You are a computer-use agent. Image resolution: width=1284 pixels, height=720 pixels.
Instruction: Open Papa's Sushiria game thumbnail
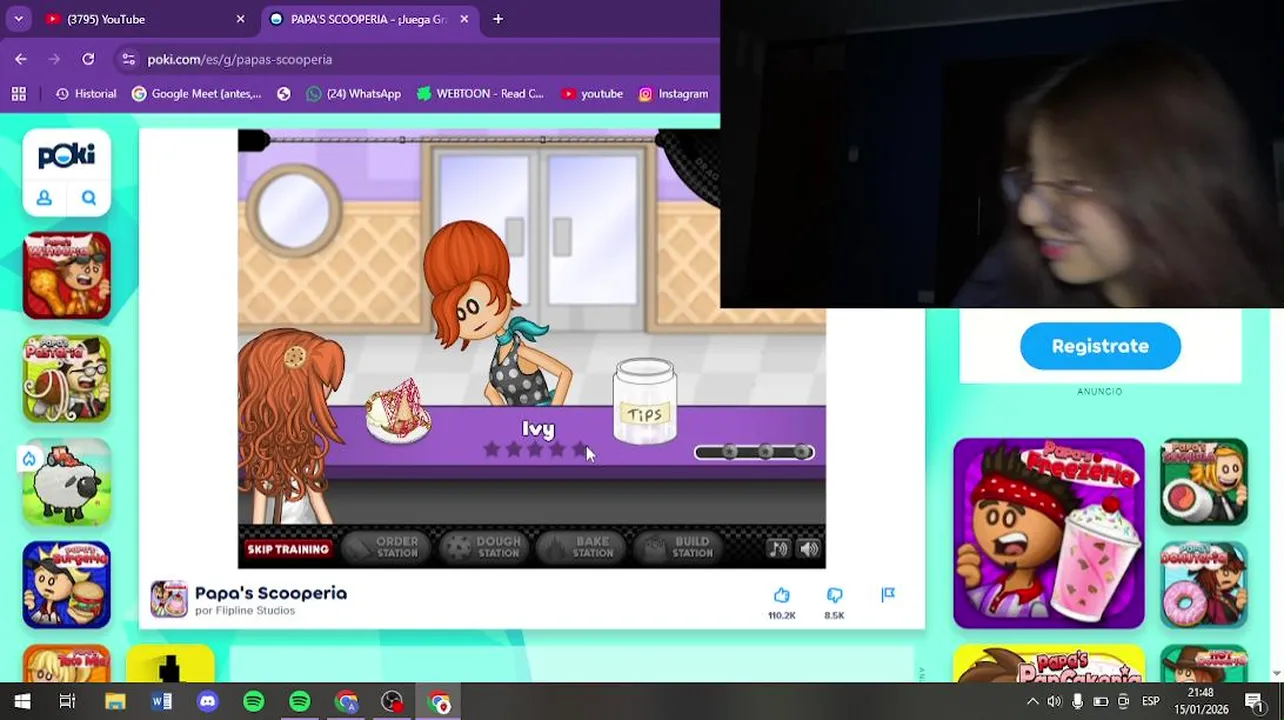1204,482
